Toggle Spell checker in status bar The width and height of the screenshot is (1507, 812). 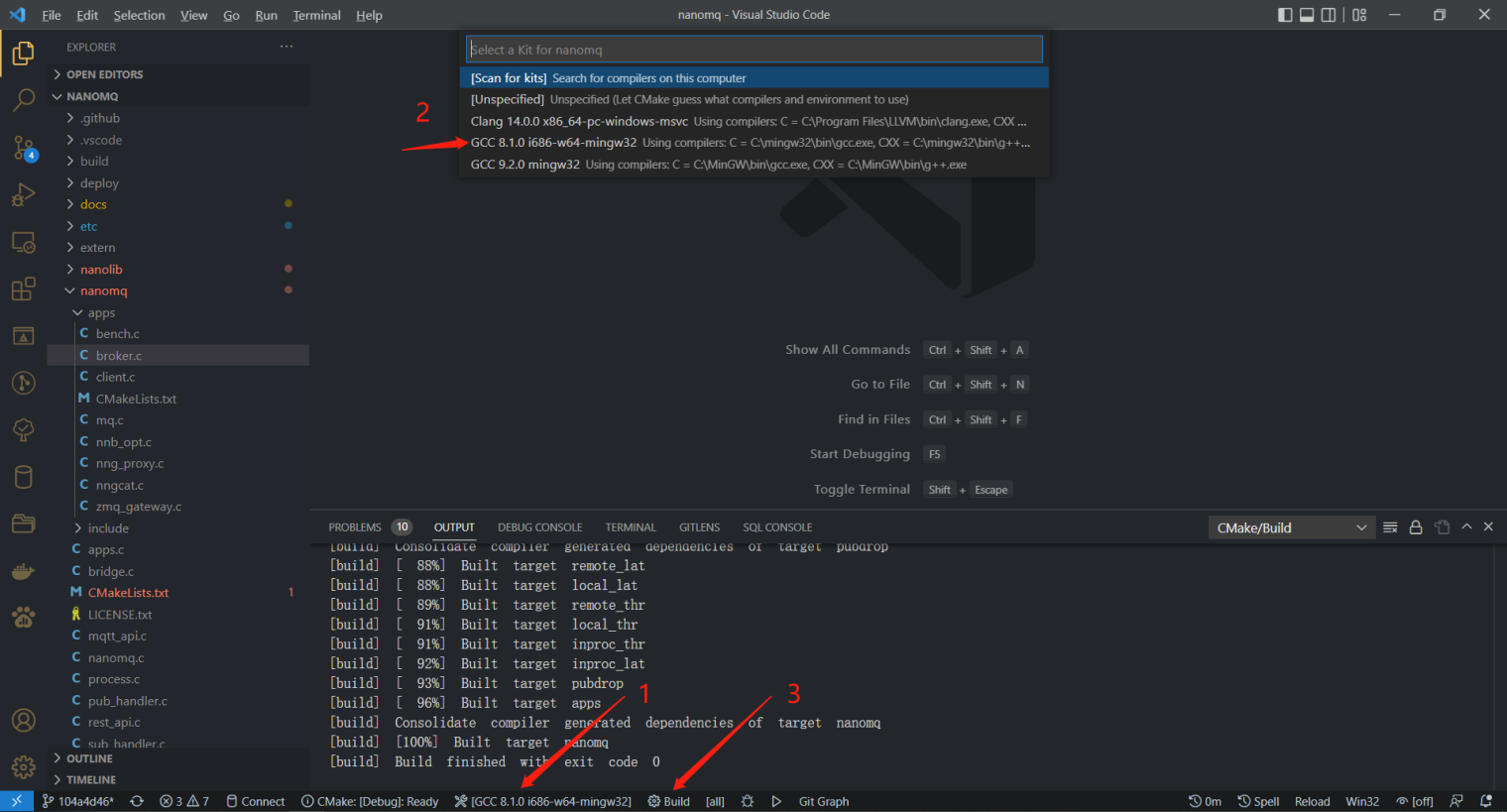1258,801
